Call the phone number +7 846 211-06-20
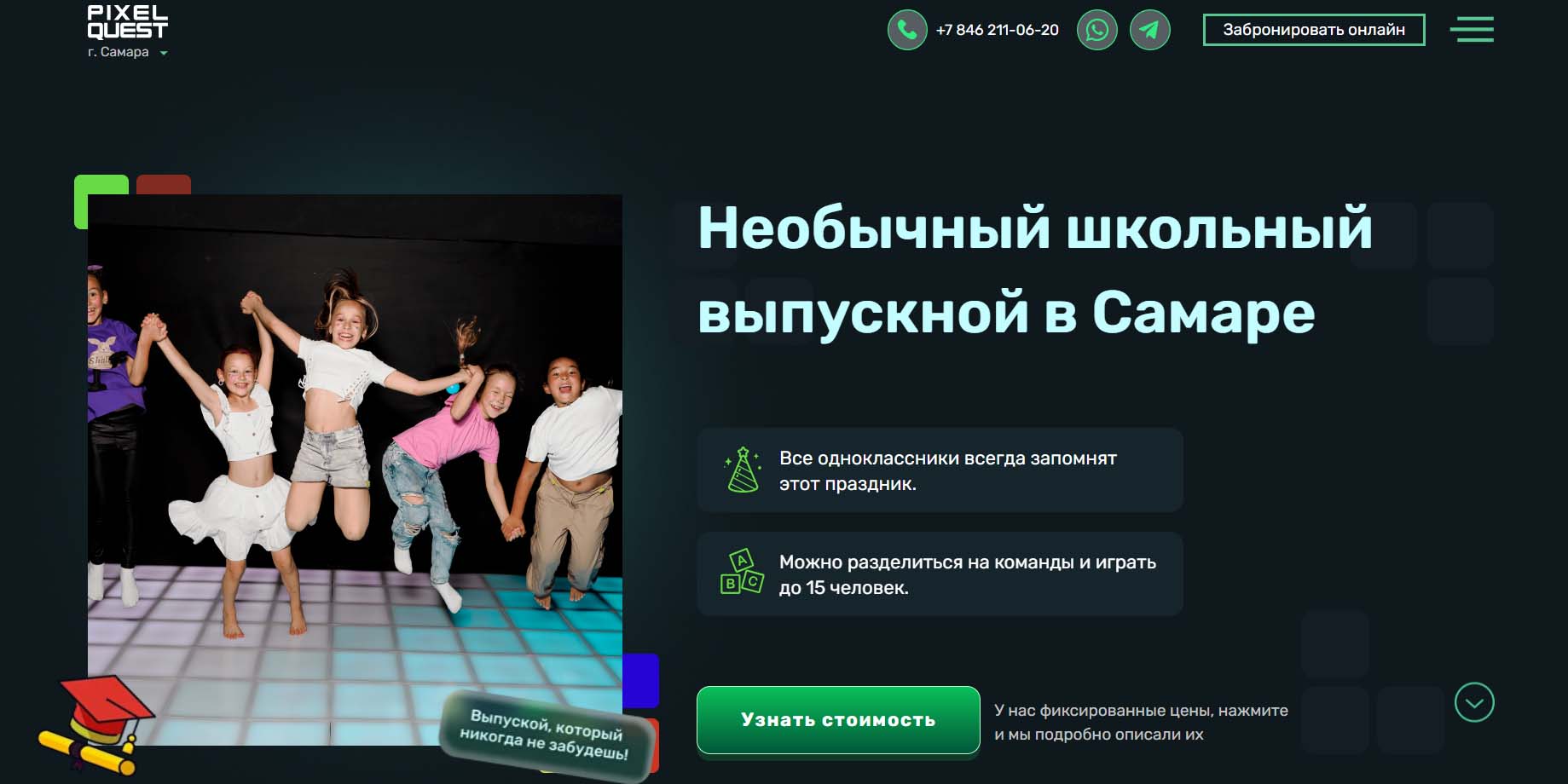Screen dimensions: 1568x784 tap(997, 30)
